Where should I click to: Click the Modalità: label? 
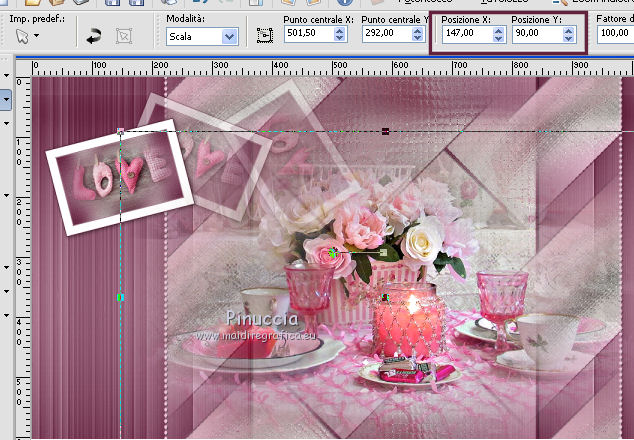click(186, 19)
